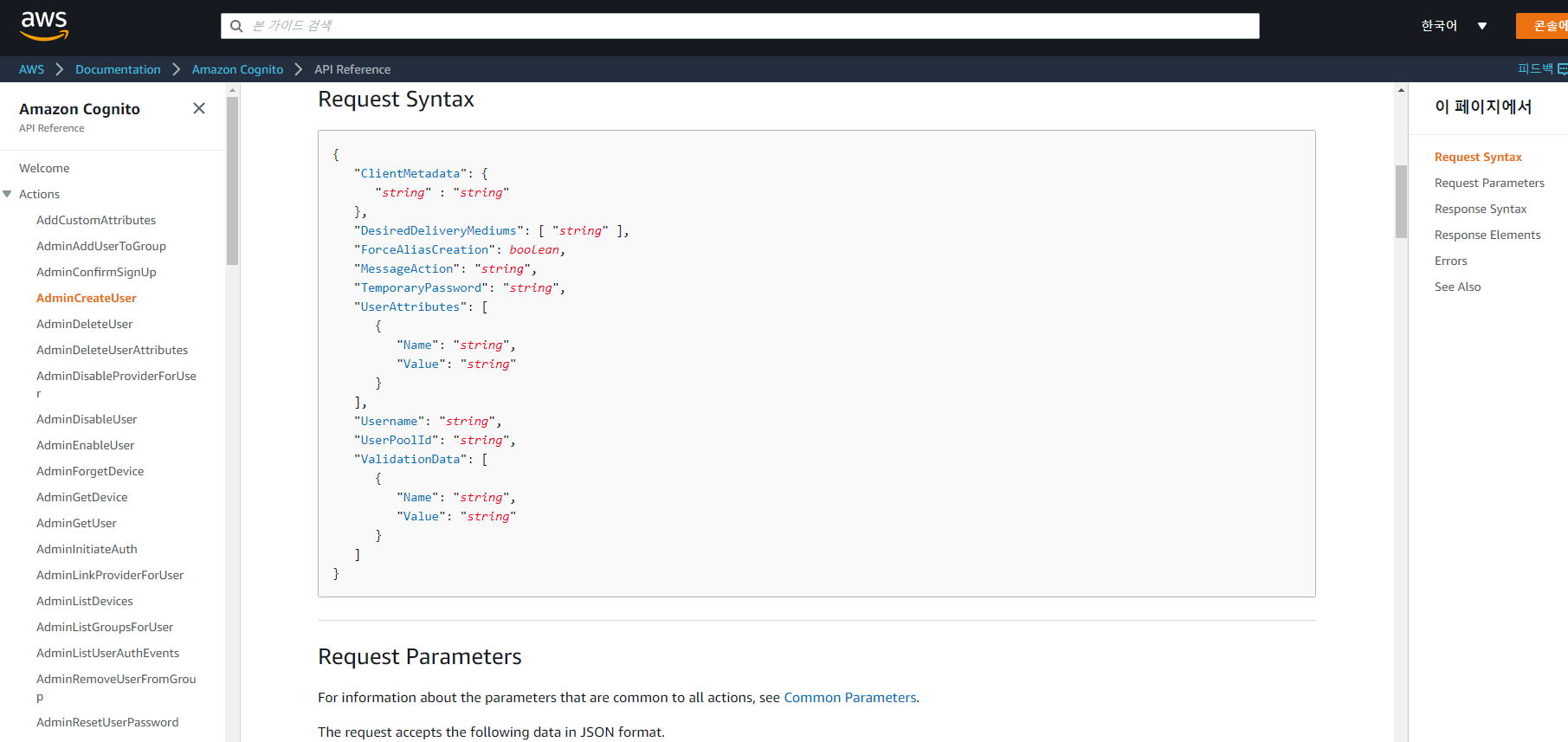This screenshot has height=742, width=1568.
Task: Open AdminGetUser reference
Action: click(x=76, y=523)
